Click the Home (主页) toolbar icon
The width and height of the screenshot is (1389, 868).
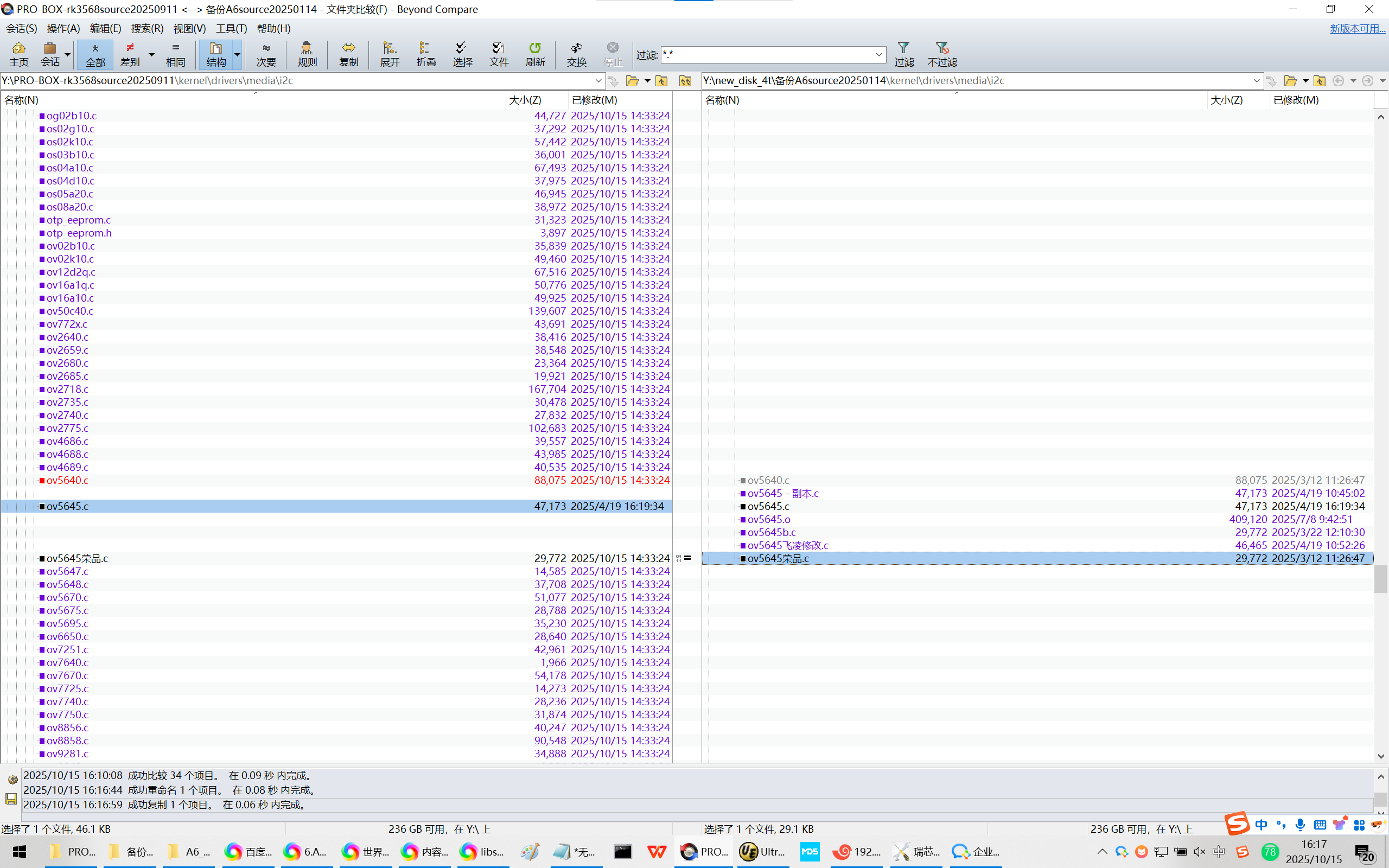[18, 54]
